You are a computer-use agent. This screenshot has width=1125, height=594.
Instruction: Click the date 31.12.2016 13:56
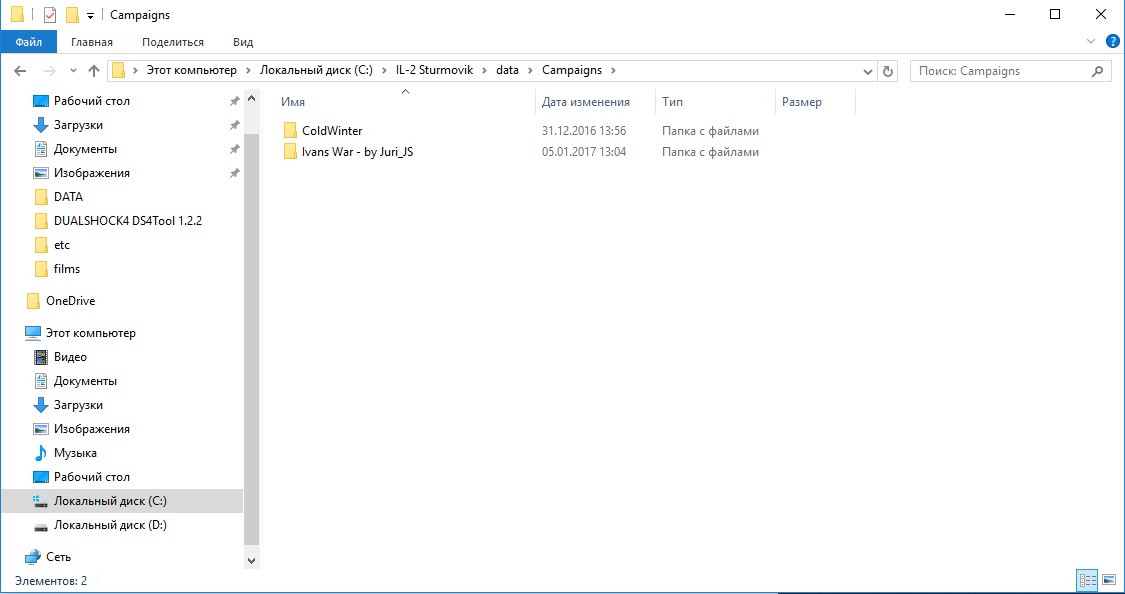click(584, 131)
